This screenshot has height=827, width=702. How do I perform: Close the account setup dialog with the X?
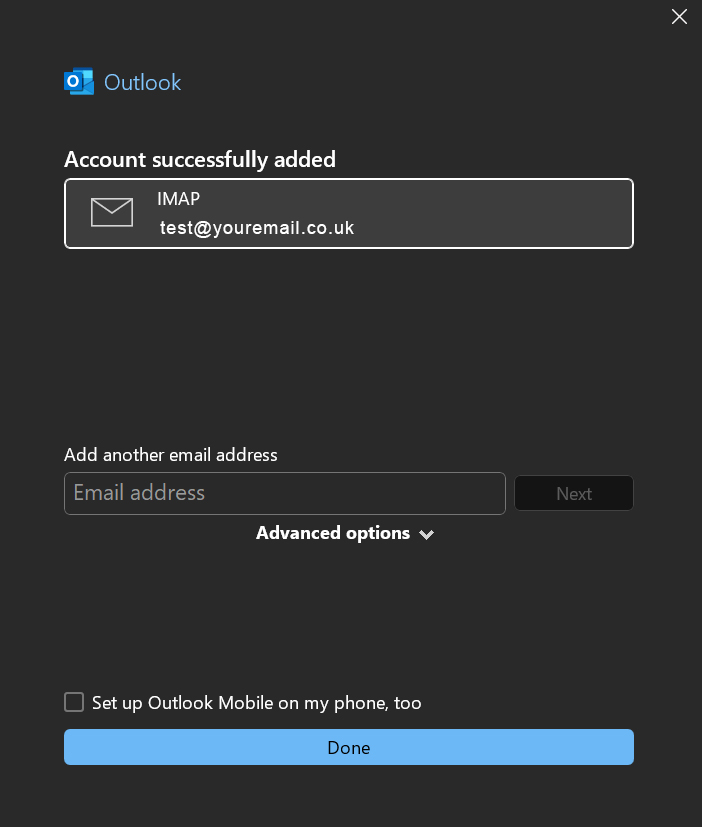(679, 17)
